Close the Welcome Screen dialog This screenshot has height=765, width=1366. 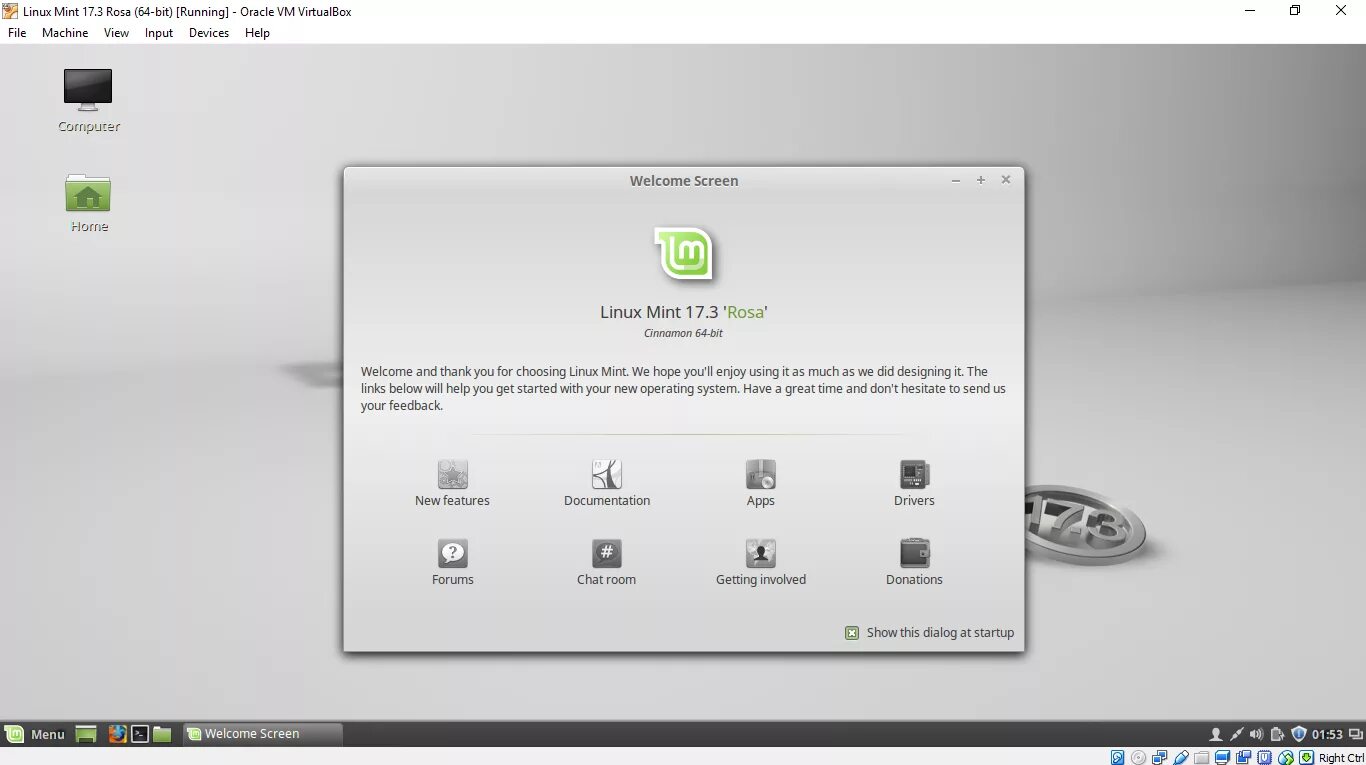click(x=1006, y=180)
